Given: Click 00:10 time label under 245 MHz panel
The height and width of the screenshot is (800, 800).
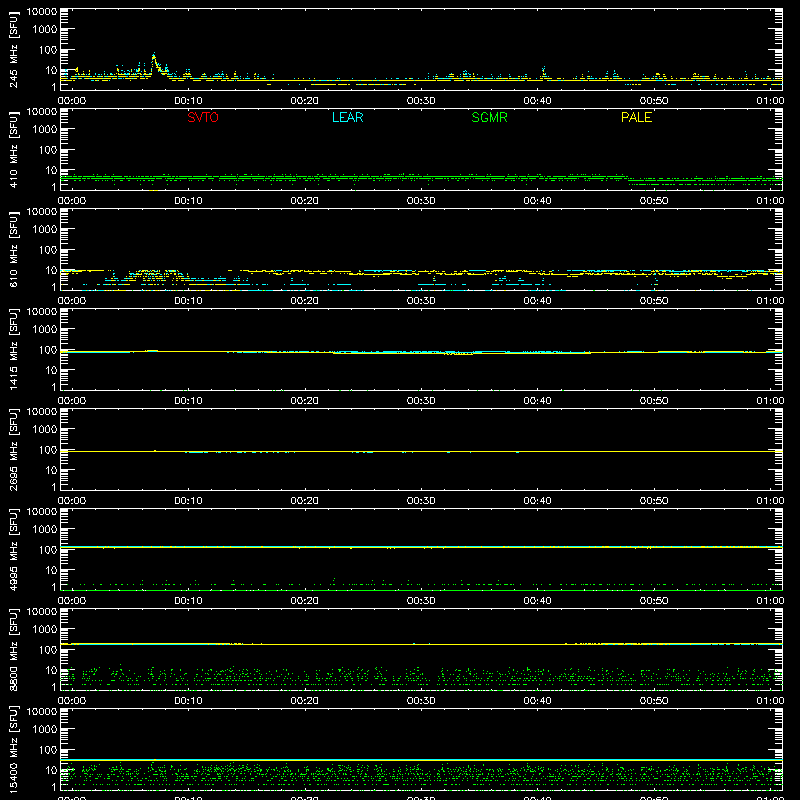Looking at the screenshot, I should (x=188, y=101).
